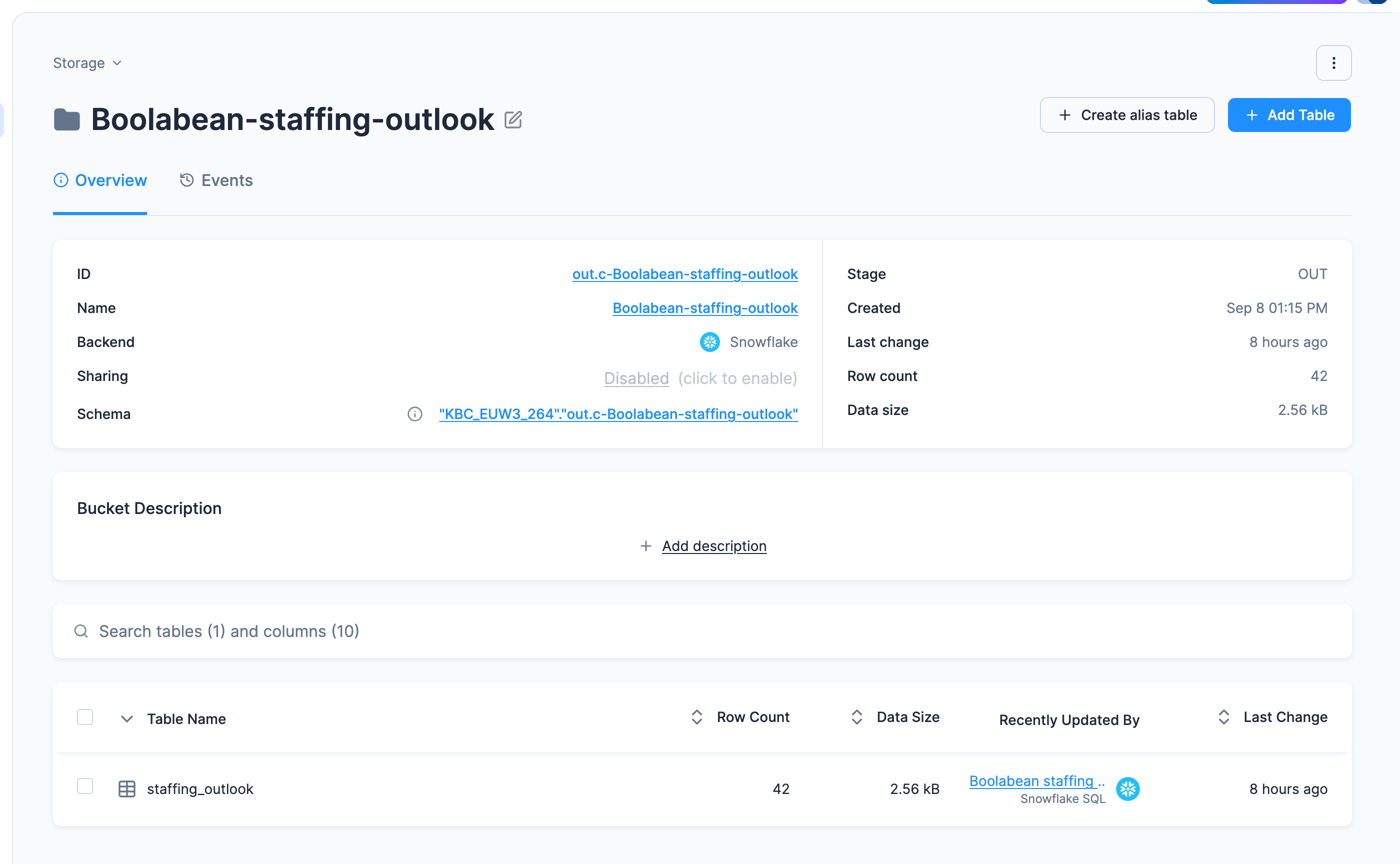The width and height of the screenshot is (1400, 864).
Task: Click the Table Name column header
Action: (186, 719)
